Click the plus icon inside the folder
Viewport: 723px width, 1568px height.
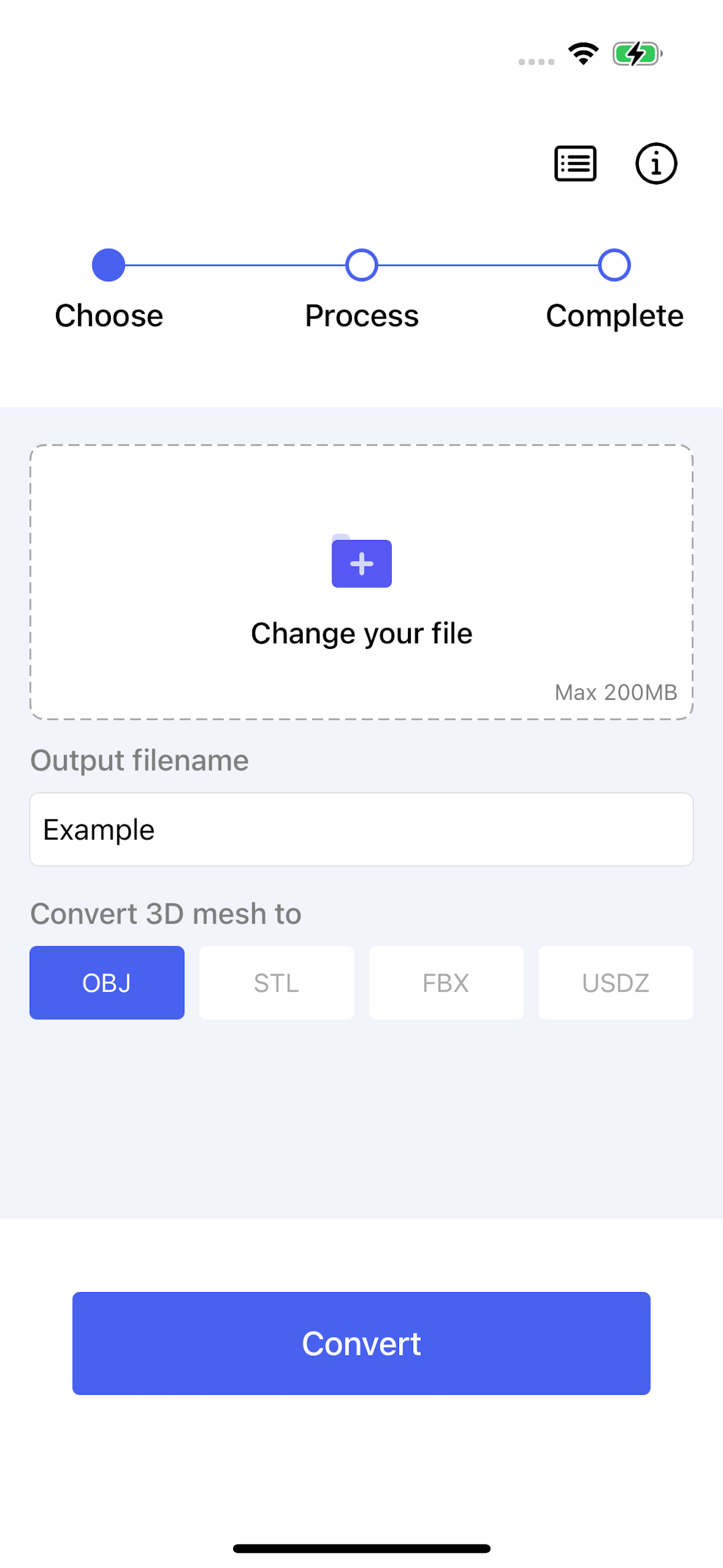(361, 564)
